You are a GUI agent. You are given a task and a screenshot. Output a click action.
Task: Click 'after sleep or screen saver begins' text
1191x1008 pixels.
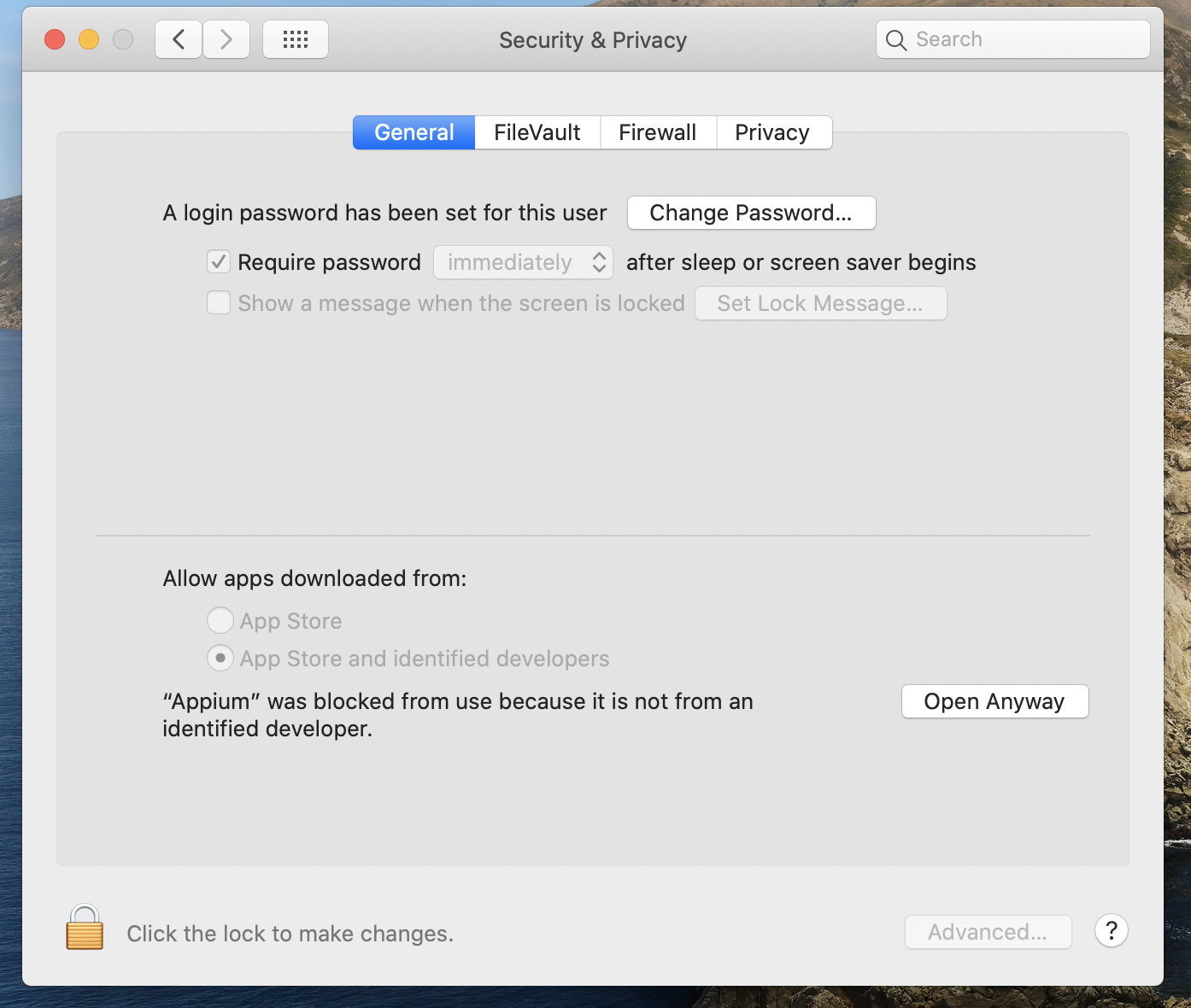pyautogui.click(x=801, y=262)
